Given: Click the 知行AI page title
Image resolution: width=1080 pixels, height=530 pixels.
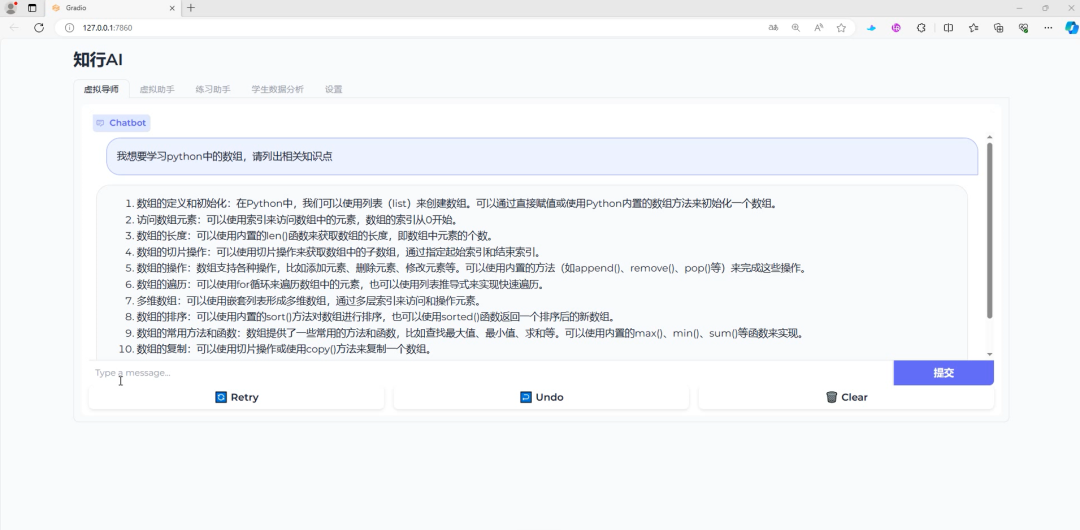Looking at the screenshot, I should pyautogui.click(x=98, y=59).
